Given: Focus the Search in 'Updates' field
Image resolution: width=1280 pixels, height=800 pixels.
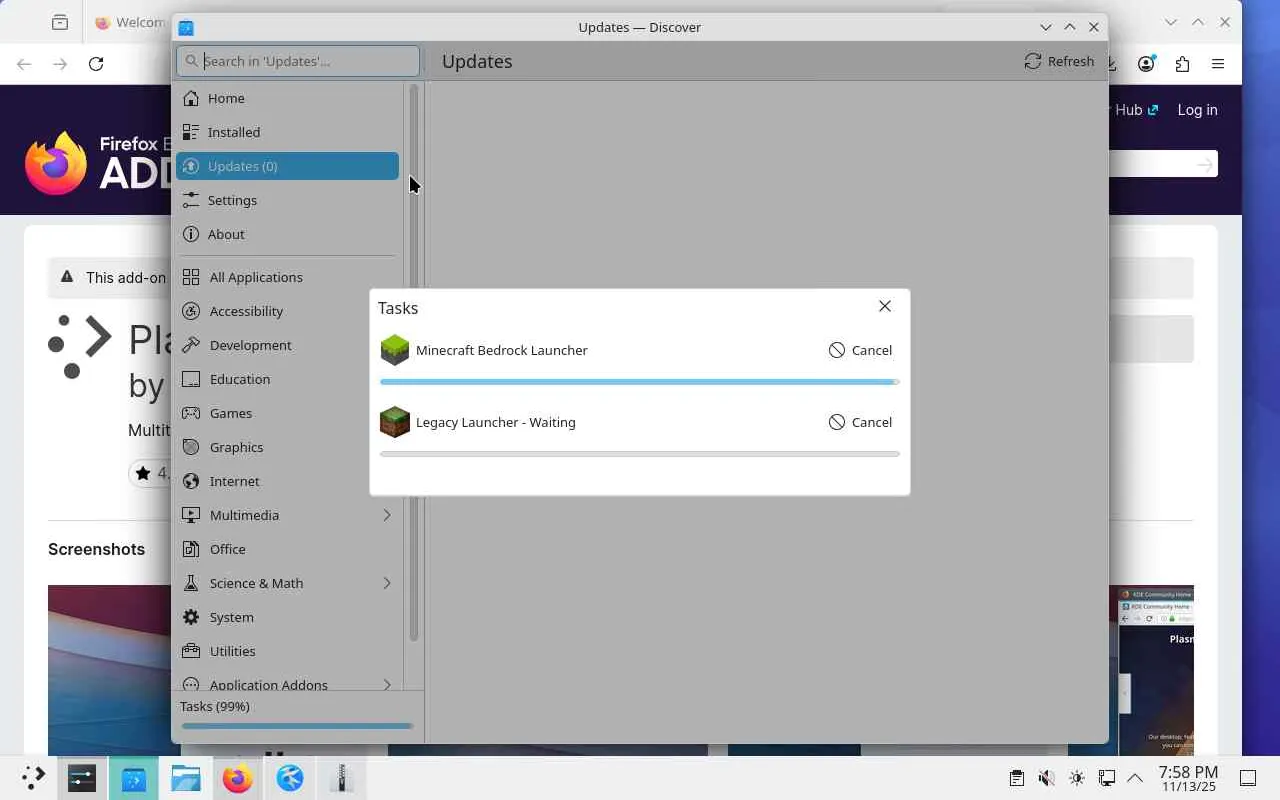Looking at the screenshot, I should point(298,61).
